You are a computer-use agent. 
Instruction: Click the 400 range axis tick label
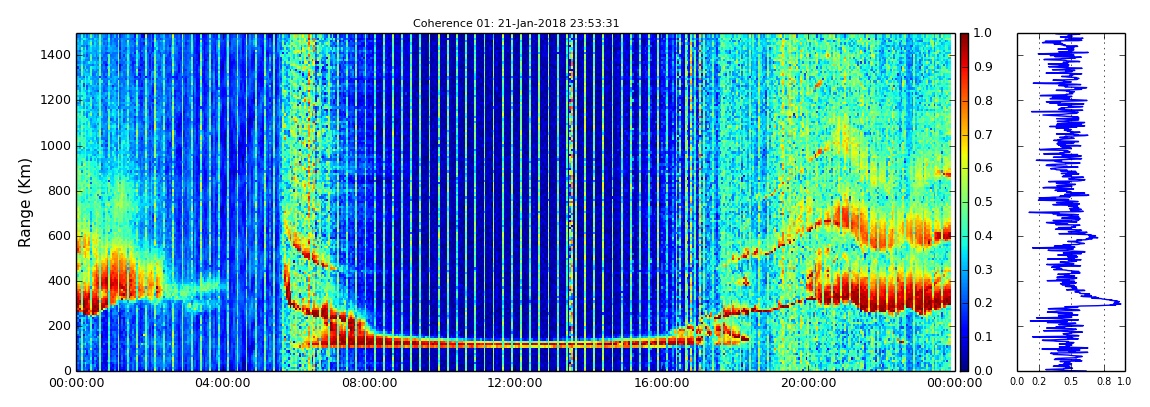61,281
